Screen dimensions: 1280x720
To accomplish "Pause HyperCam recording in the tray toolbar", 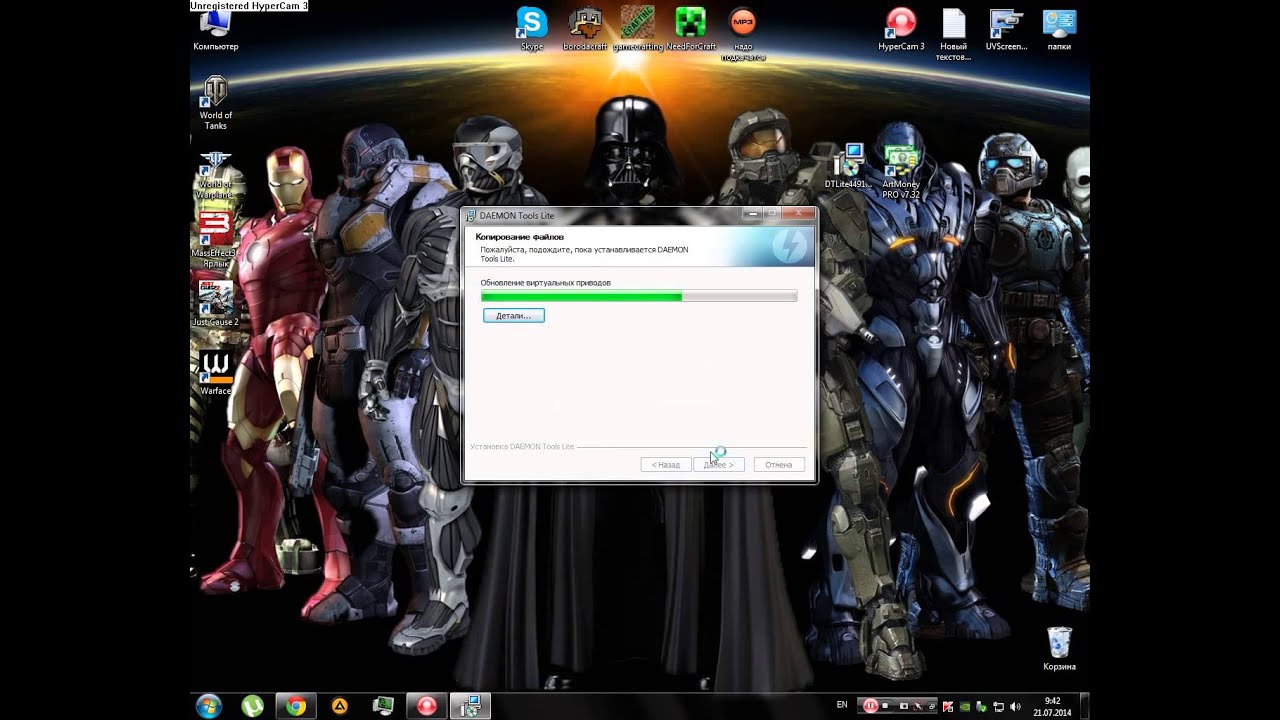I will tap(871, 705).
